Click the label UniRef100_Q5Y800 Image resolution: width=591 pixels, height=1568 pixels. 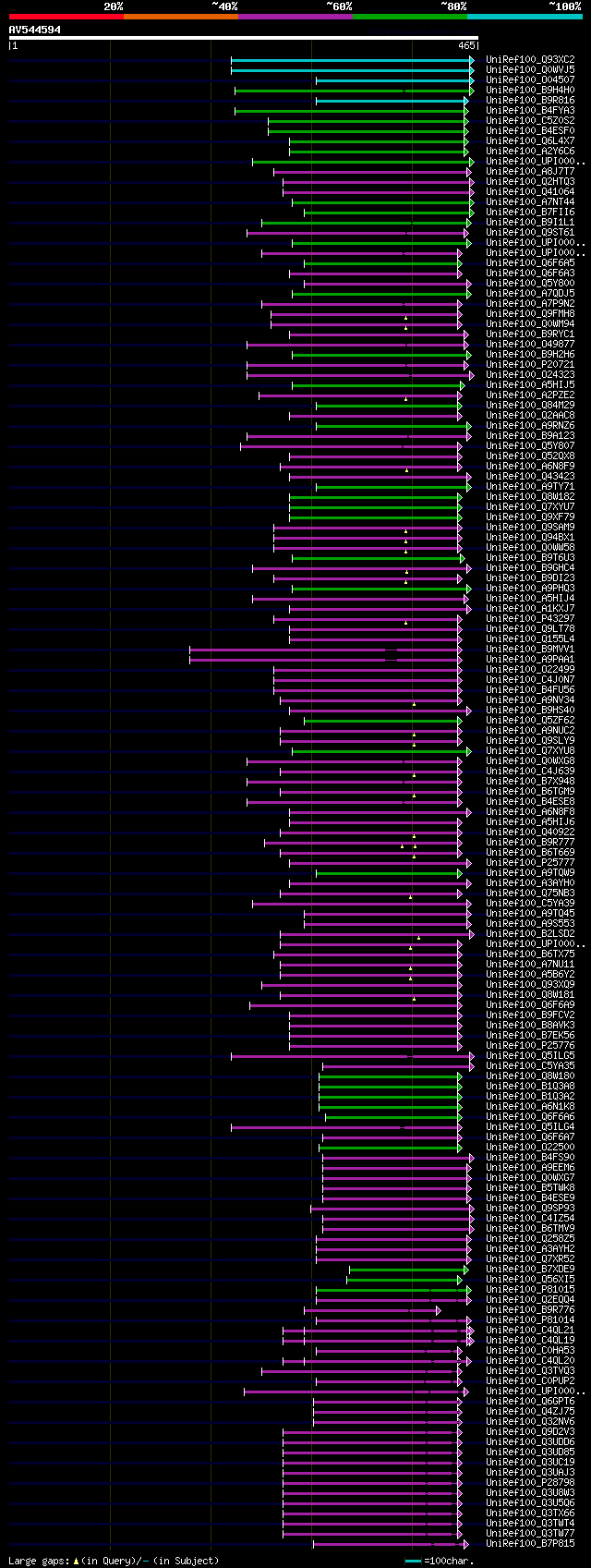point(530,284)
